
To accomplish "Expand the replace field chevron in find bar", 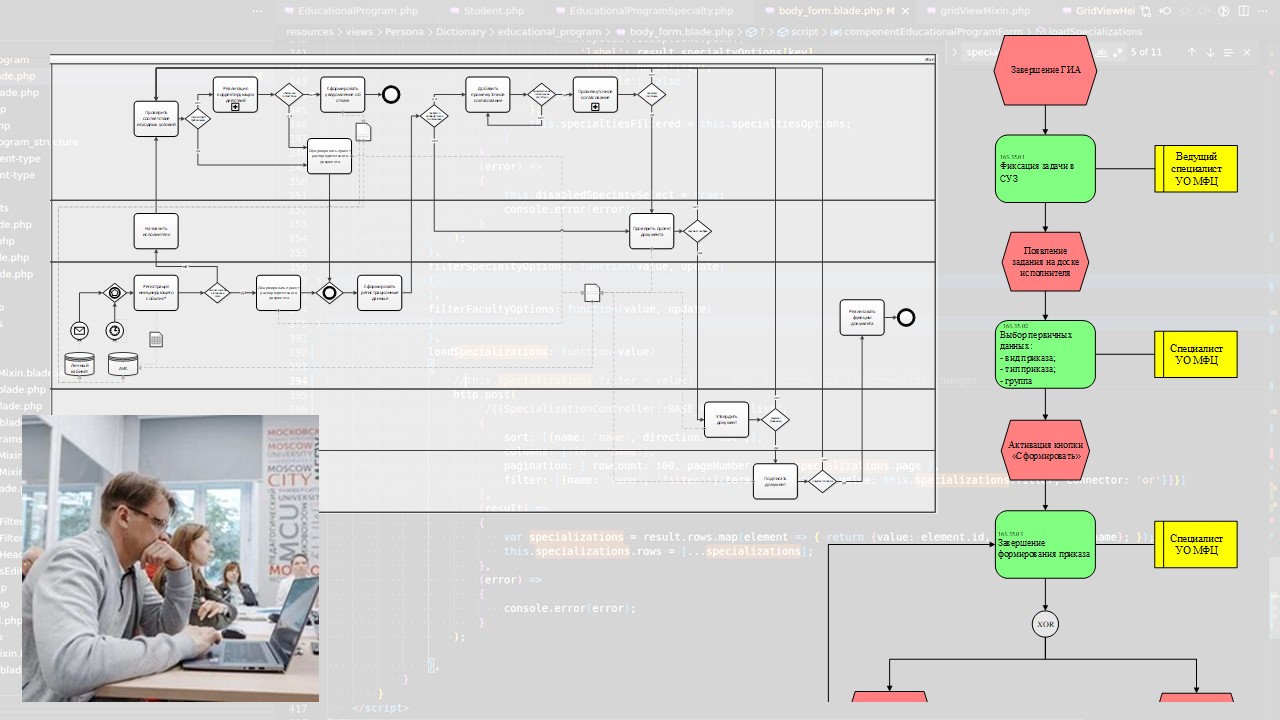I will [955, 52].
